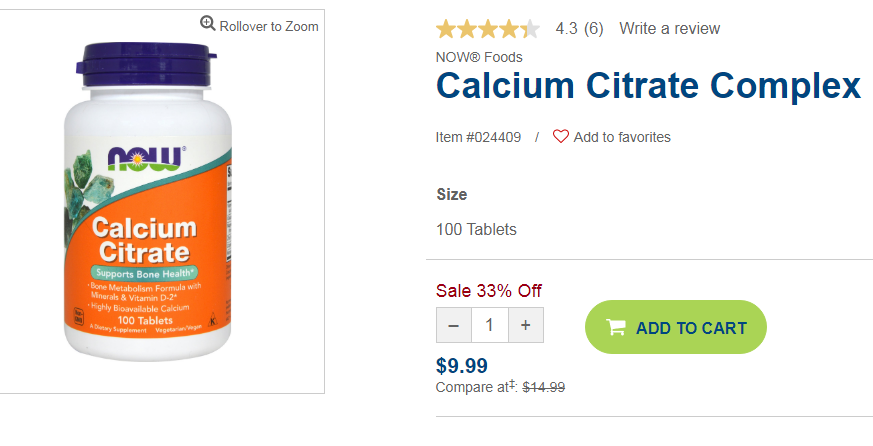873x446 pixels.
Task: Select the 100 Tablets size option
Action: click(477, 229)
